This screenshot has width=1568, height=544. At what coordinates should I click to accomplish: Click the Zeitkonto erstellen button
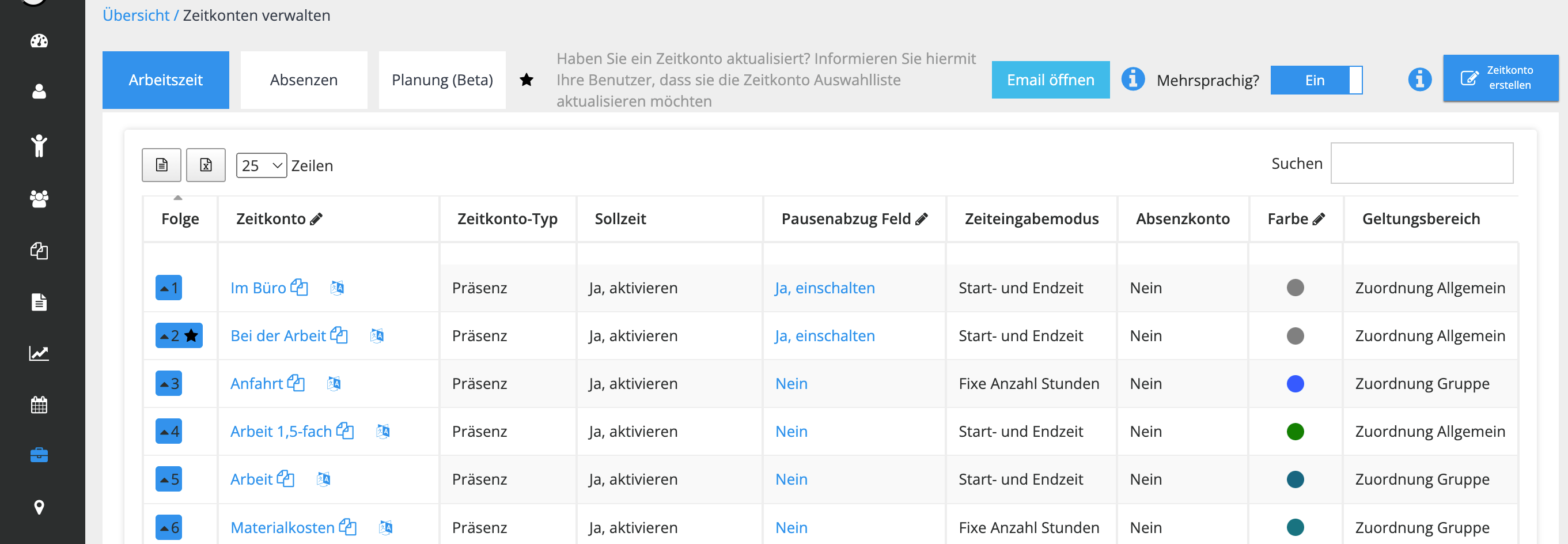(1501, 78)
